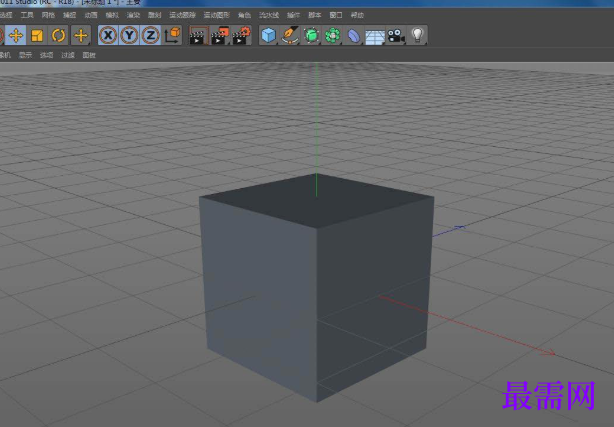The image size is (614, 427).
Task: Toggle the Z axis lock
Action: (x=150, y=36)
